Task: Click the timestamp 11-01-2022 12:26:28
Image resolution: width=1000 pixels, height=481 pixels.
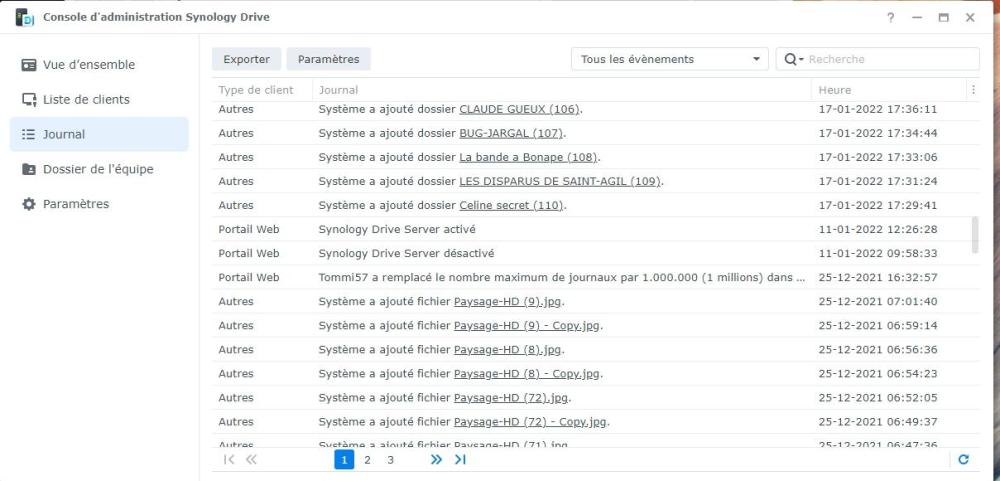Action: (878, 229)
